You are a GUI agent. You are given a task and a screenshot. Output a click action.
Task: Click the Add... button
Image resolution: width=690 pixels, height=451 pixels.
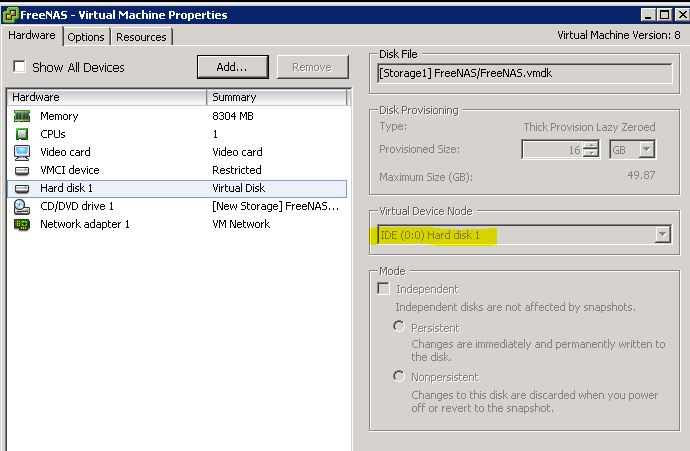coord(232,67)
